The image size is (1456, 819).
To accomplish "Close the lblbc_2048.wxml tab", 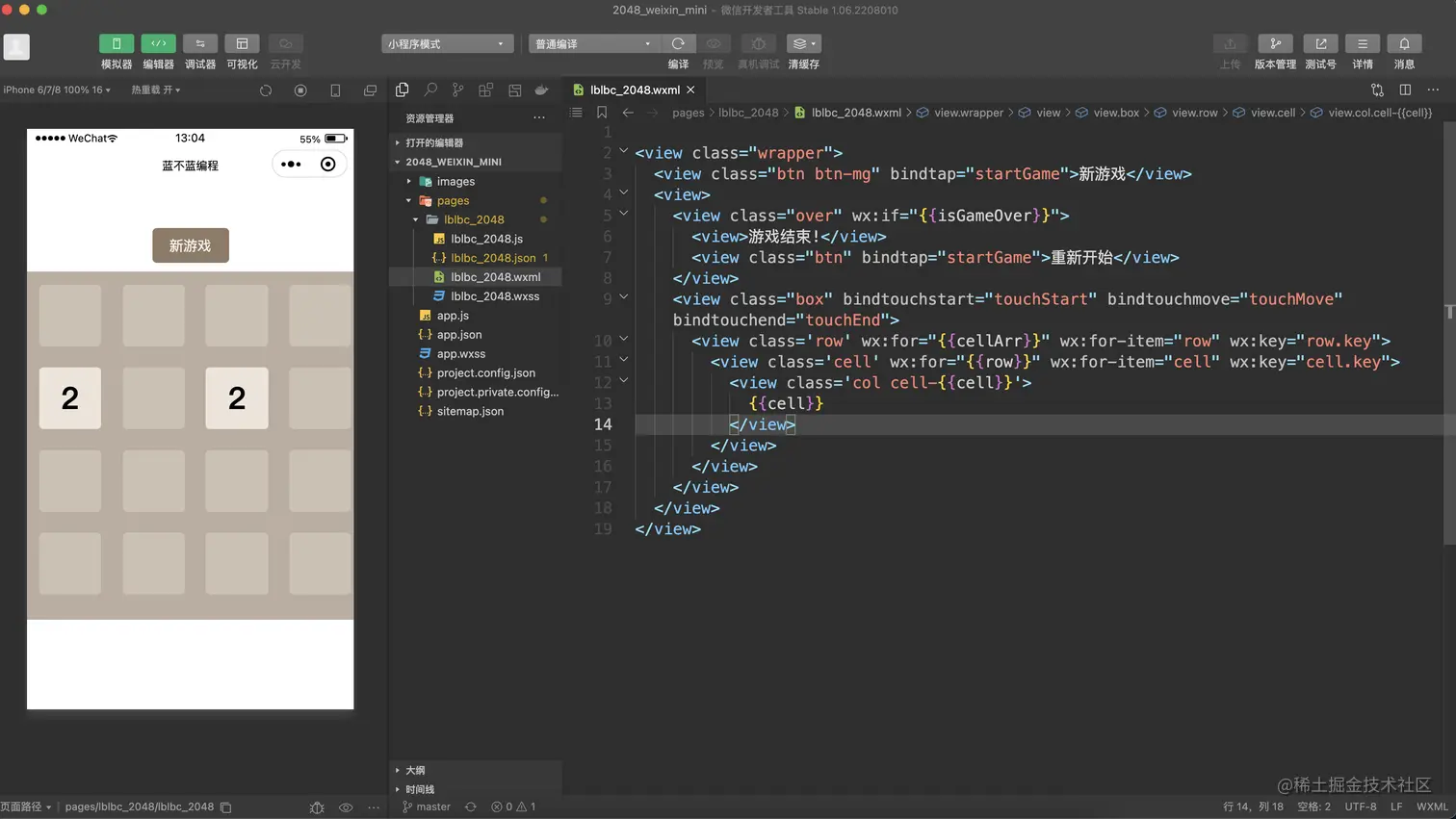I will 690,90.
